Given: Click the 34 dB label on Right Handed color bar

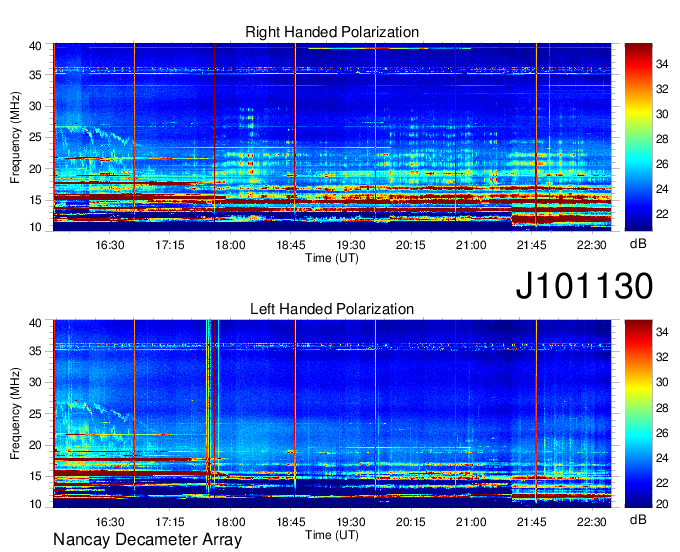Looking at the screenshot, I should click(x=662, y=65).
